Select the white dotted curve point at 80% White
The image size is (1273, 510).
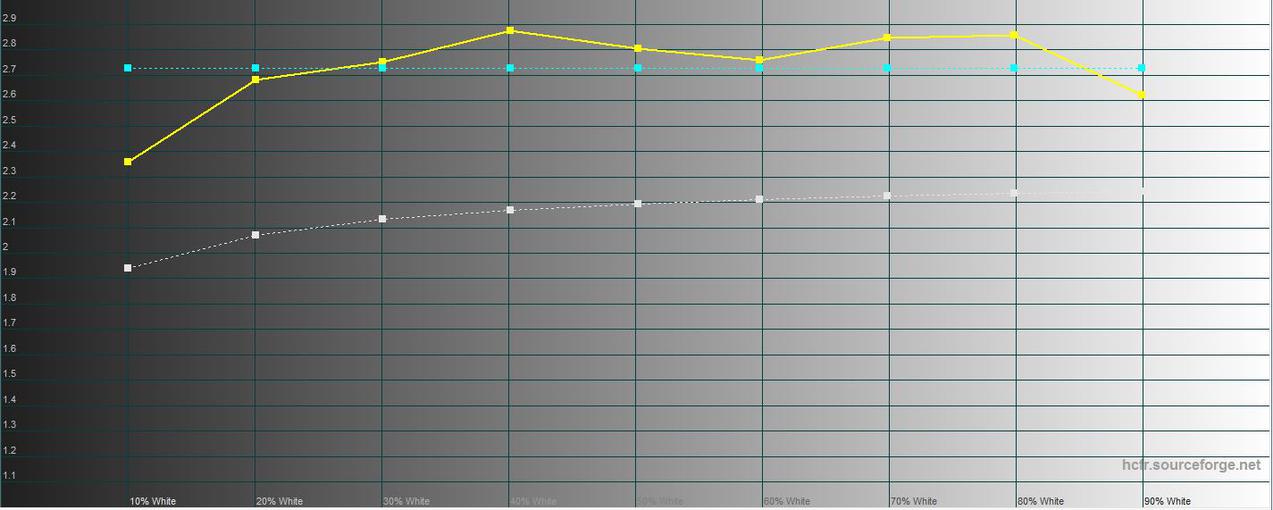(1014, 193)
